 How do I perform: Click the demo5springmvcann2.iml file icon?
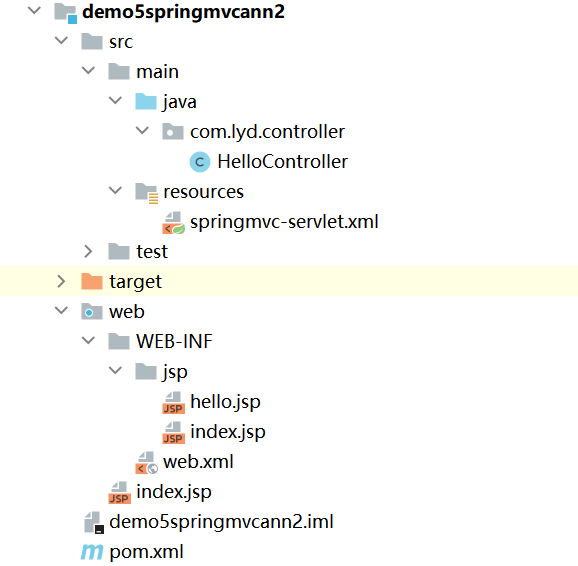(x=94, y=522)
